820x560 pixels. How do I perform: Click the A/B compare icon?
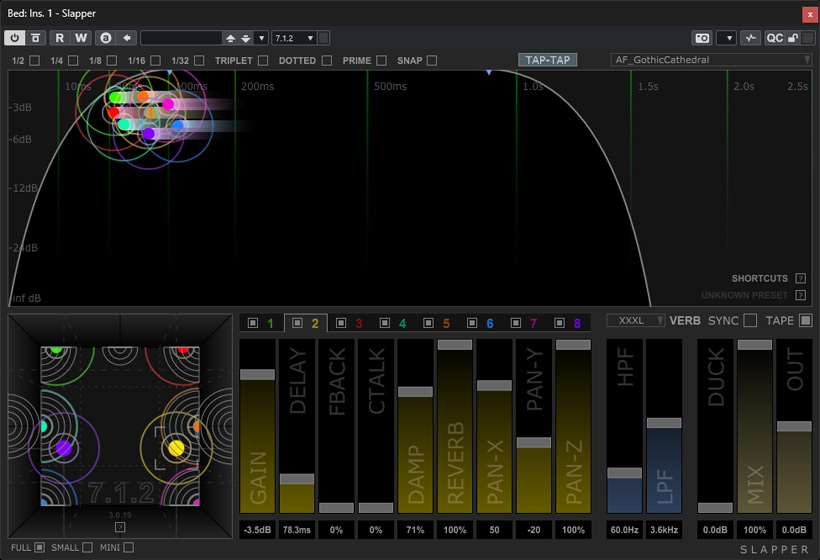tap(105, 38)
